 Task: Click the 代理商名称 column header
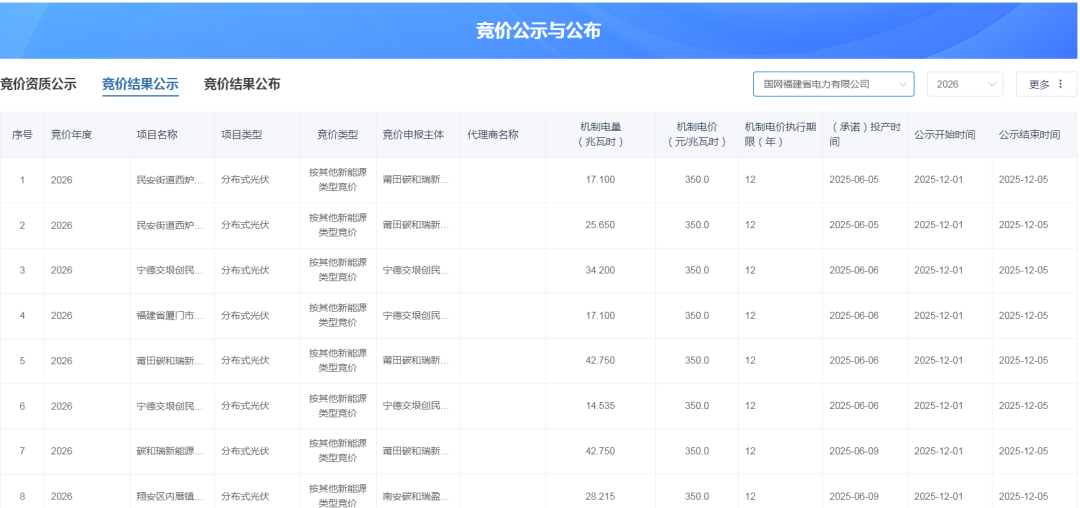[x=493, y=135]
